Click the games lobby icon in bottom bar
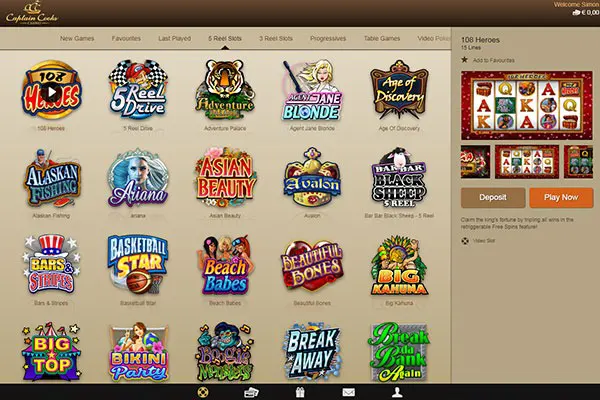Image resolution: width=600 pixels, height=400 pixels. pos(201,392)
